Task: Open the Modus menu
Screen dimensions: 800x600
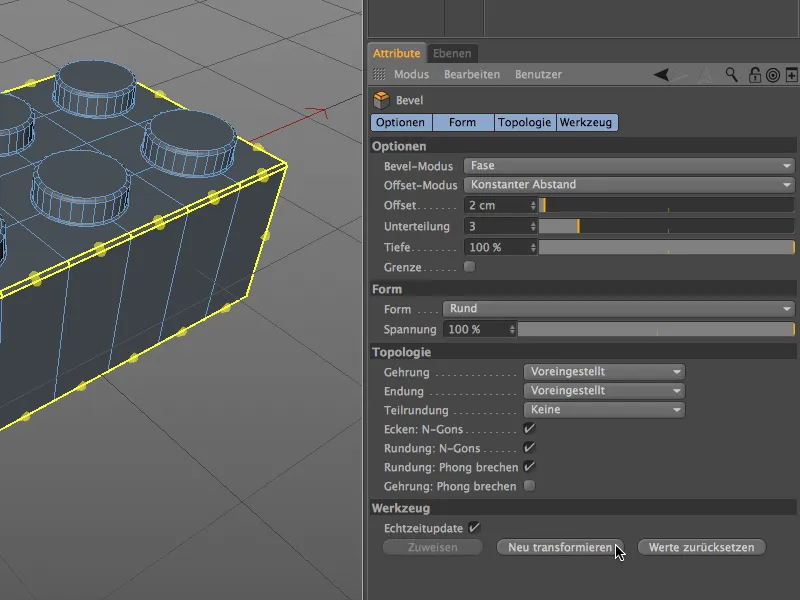Action: point(411,74)
